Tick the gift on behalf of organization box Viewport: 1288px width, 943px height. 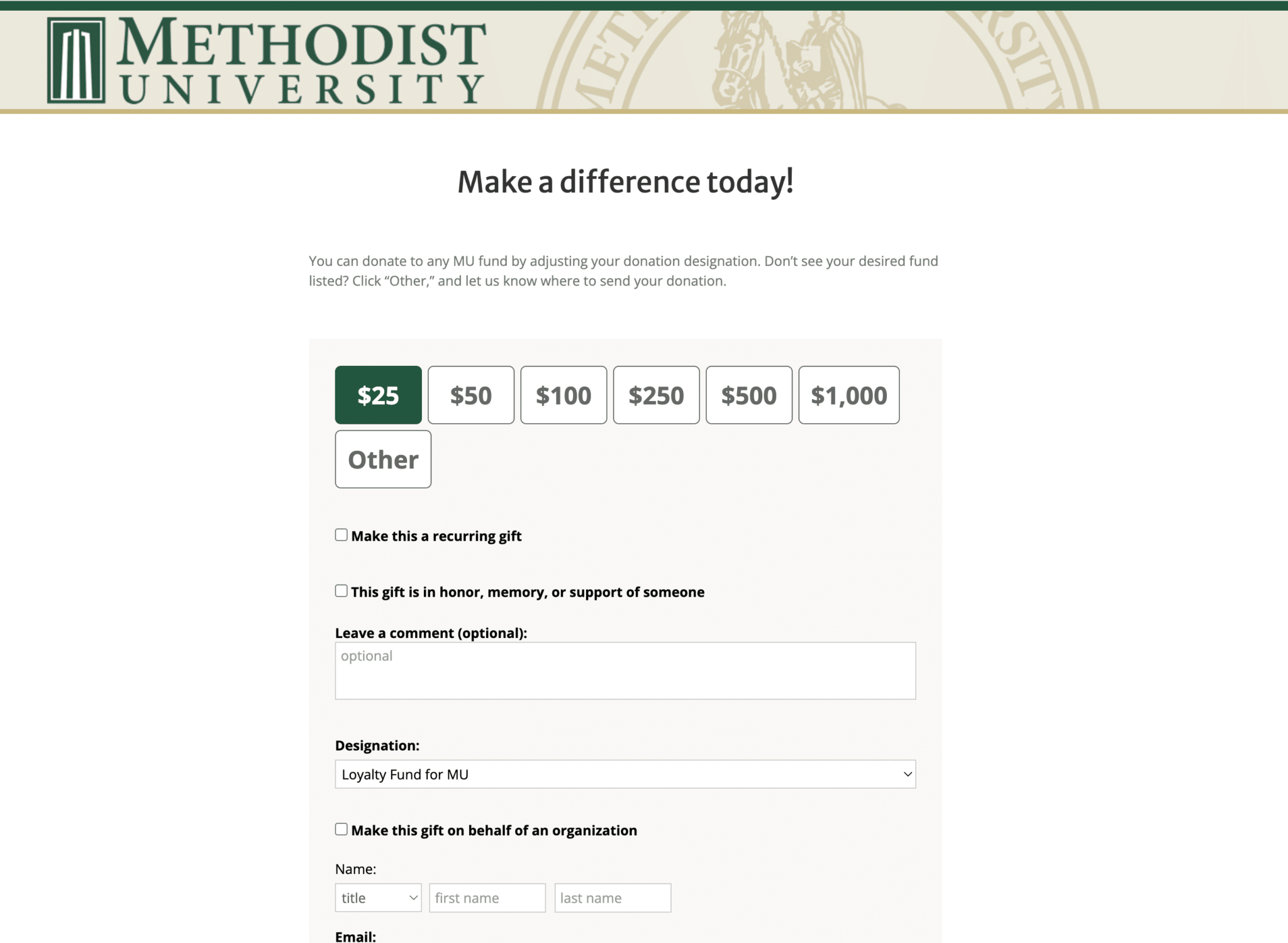click(x=341, y=829)
